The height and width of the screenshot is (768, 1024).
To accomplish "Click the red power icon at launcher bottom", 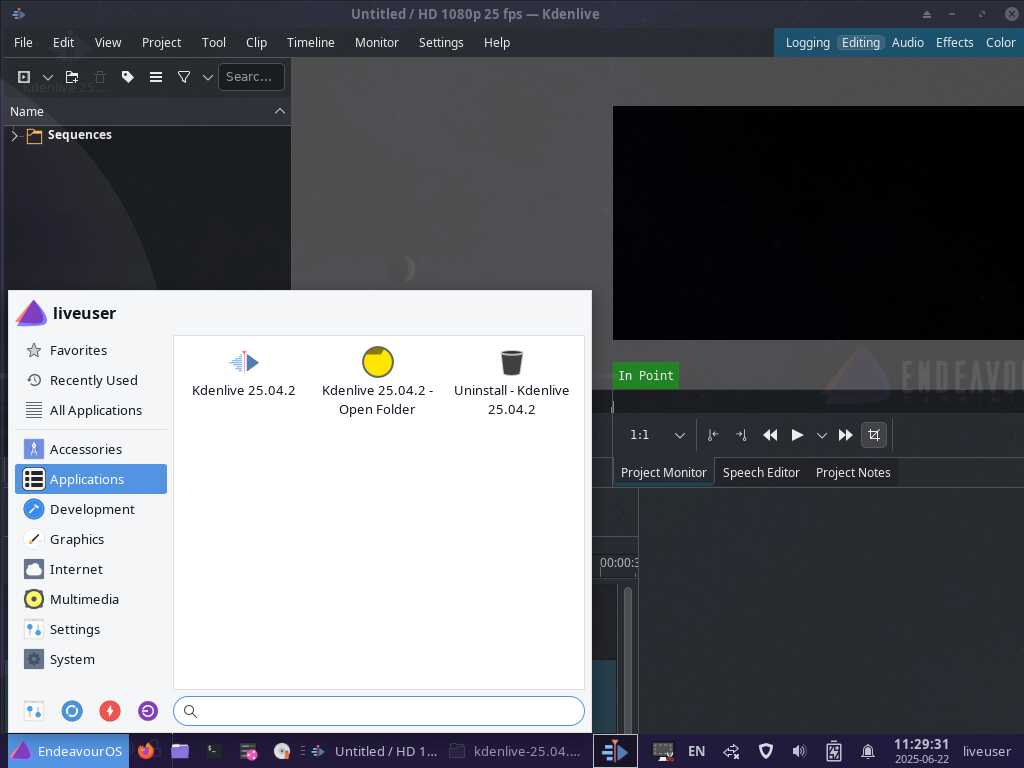I will pos(110,711).
